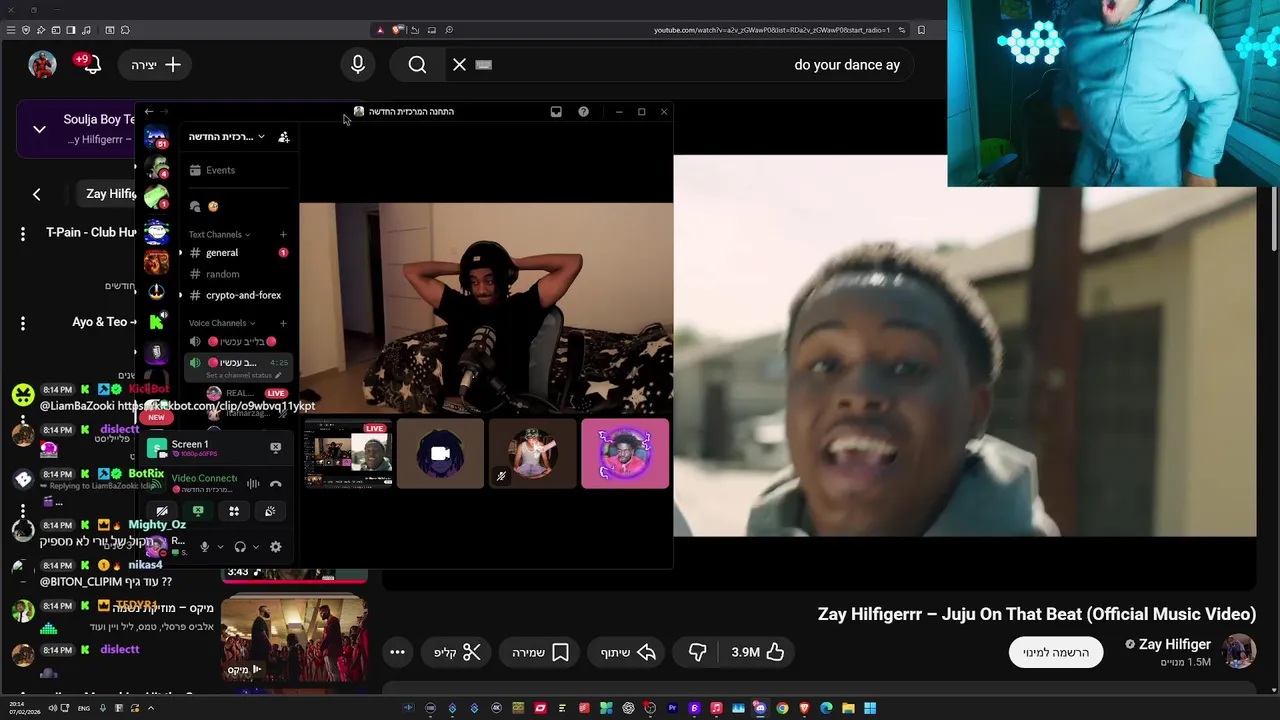The width and height of the screenshot is (1280, 720).
Task: Collapse the Soulja Boy playlist panel
Action: click(x=39, y=129)
